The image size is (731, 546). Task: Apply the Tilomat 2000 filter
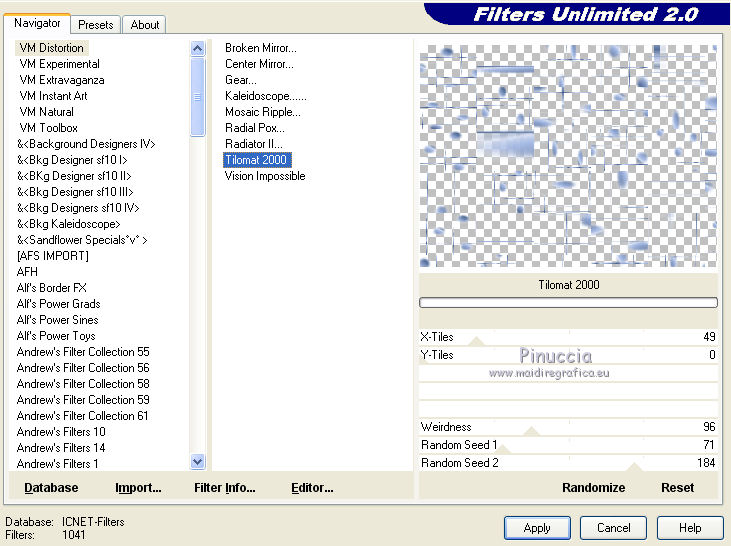(537, 528)
